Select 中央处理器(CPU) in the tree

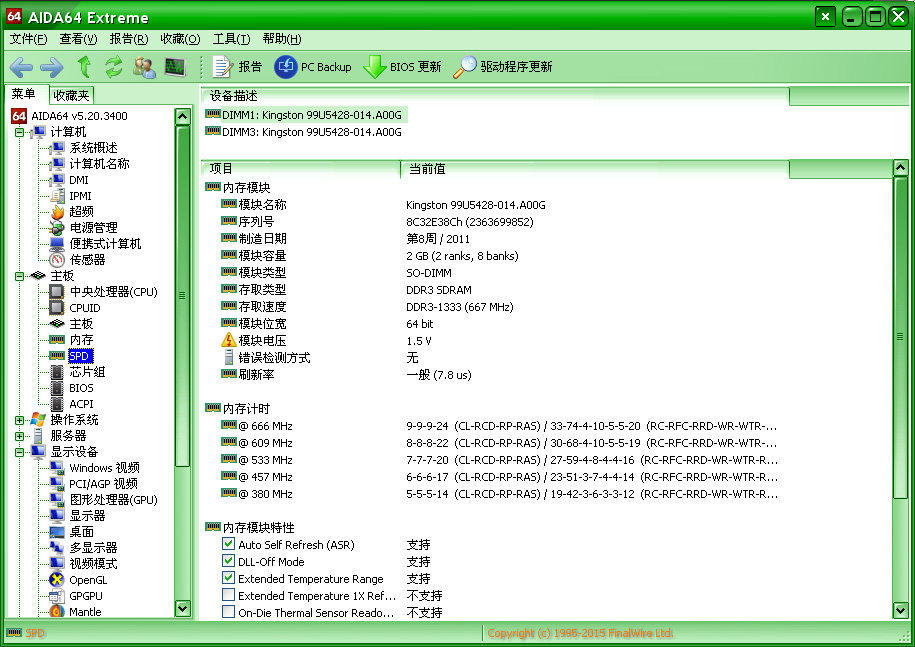tap(104, 292)
